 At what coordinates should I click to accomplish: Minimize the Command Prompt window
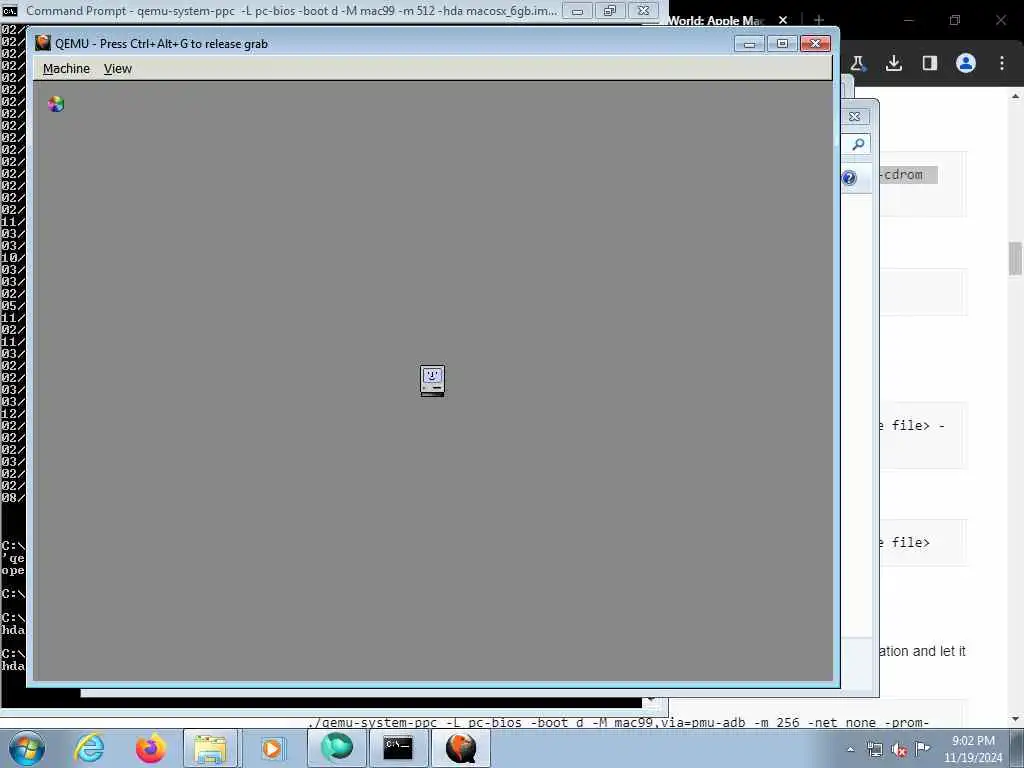click(x=577, y=10)
